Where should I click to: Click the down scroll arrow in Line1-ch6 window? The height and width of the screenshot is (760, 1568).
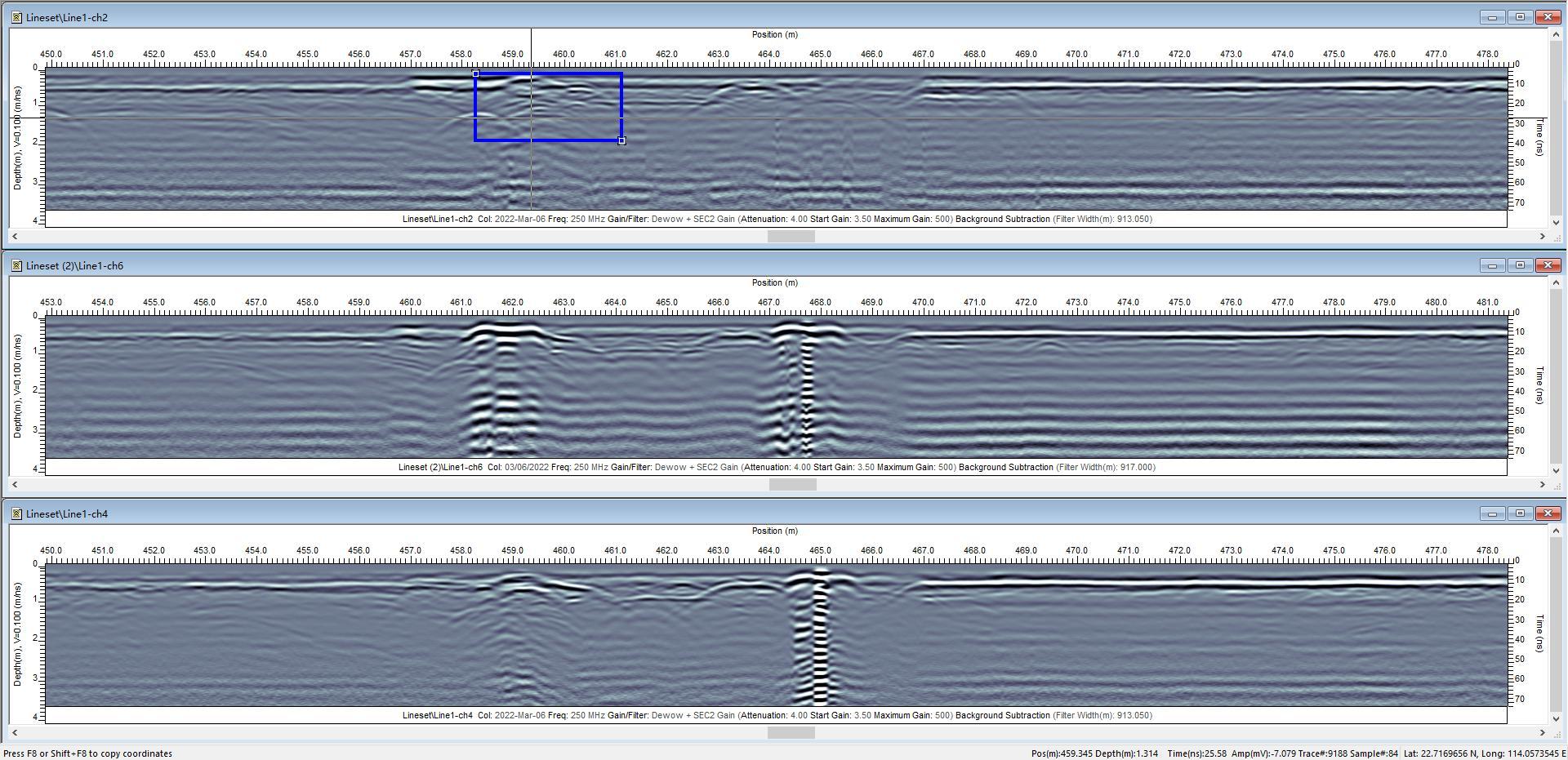pos(1556,470)
